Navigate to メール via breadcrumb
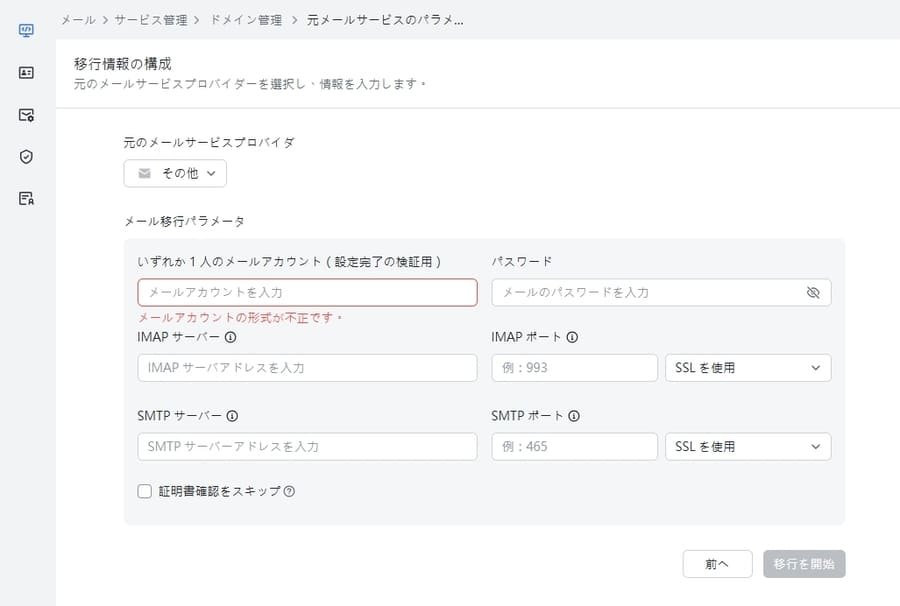 pos(77,19)
